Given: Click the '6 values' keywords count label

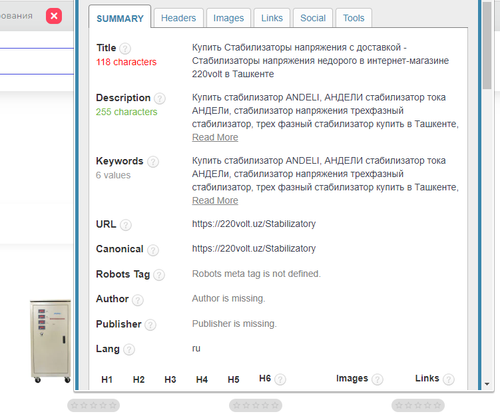Looking at the screenshot, I should click(x=113, y=175).
